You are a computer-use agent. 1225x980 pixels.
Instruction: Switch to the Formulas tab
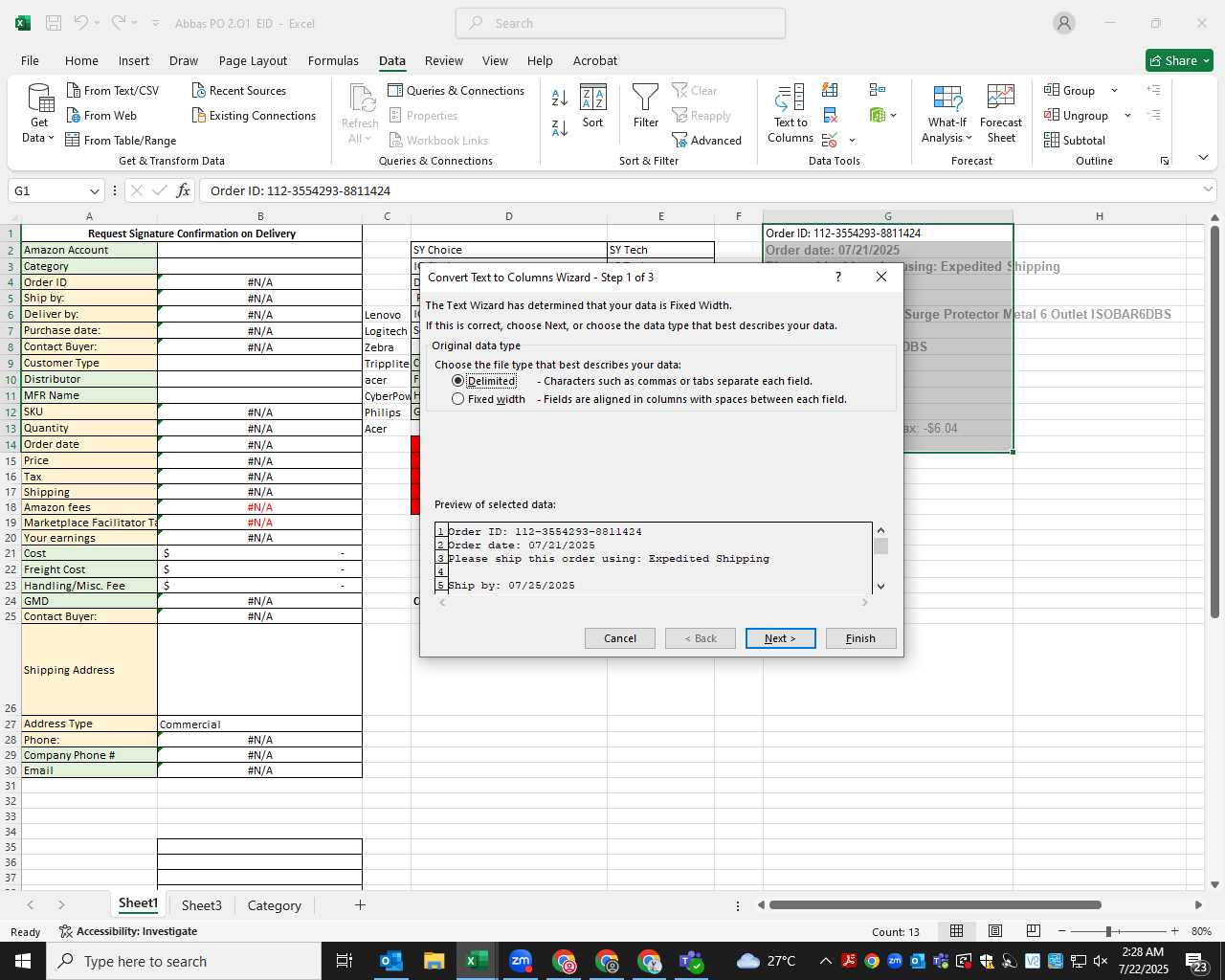pos(333,60)
